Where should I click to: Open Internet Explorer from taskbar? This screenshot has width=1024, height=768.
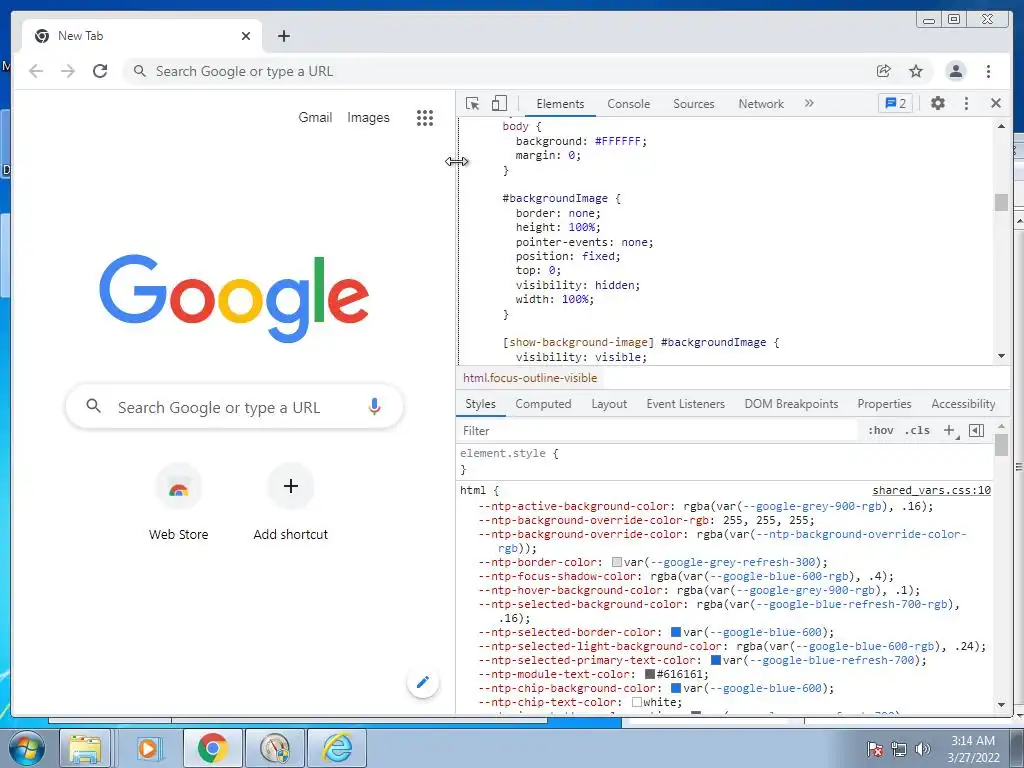coord(337,748)
